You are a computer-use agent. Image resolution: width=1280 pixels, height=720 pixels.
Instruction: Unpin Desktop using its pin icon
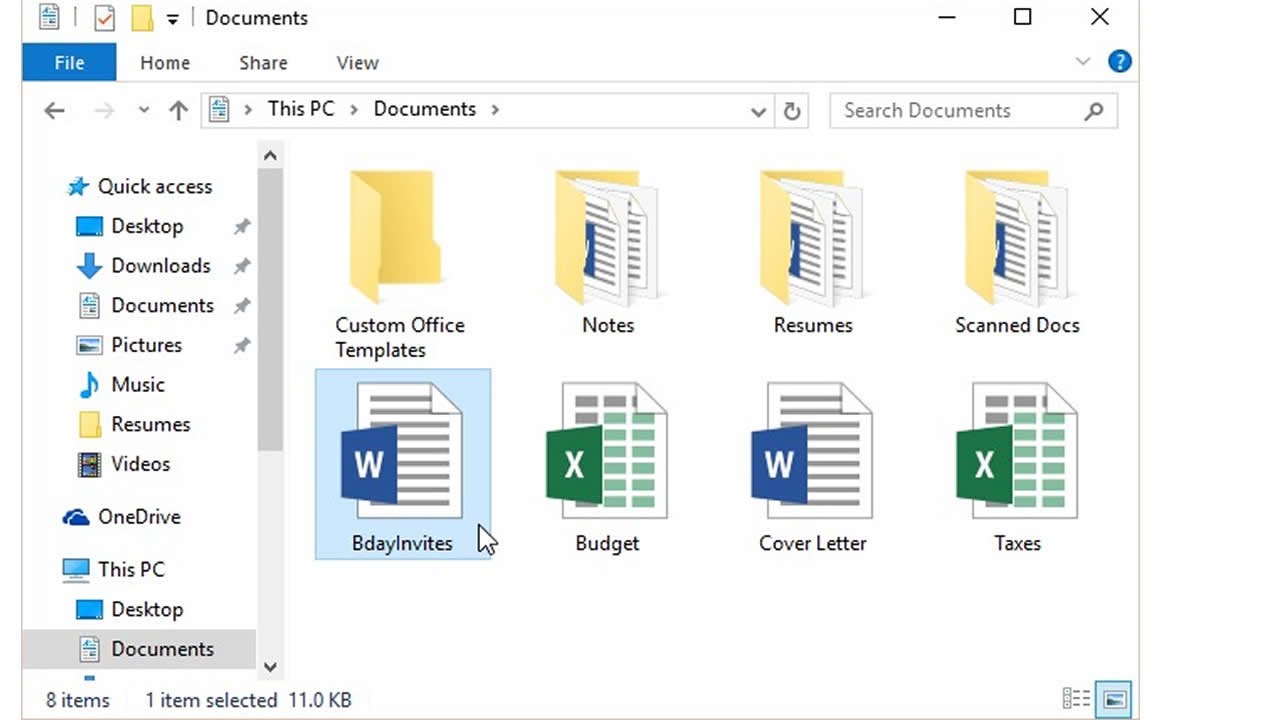click(241, 227)
